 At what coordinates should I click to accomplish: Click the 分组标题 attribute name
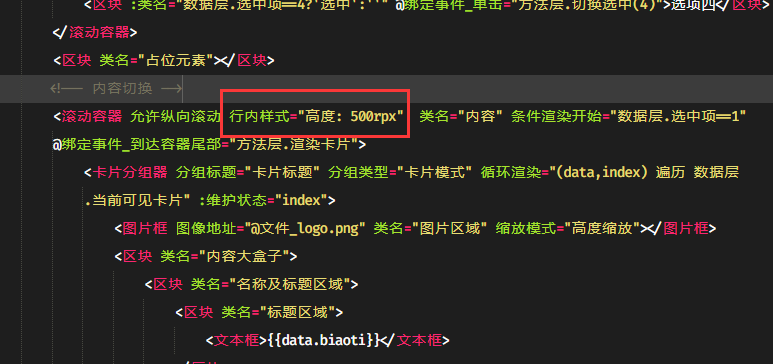coord(206,173)
